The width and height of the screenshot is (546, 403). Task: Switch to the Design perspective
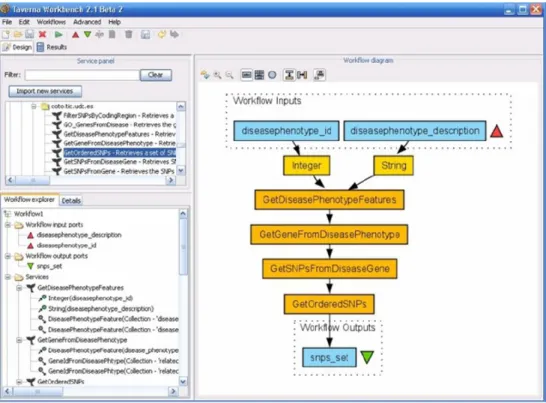coord(17,47)
